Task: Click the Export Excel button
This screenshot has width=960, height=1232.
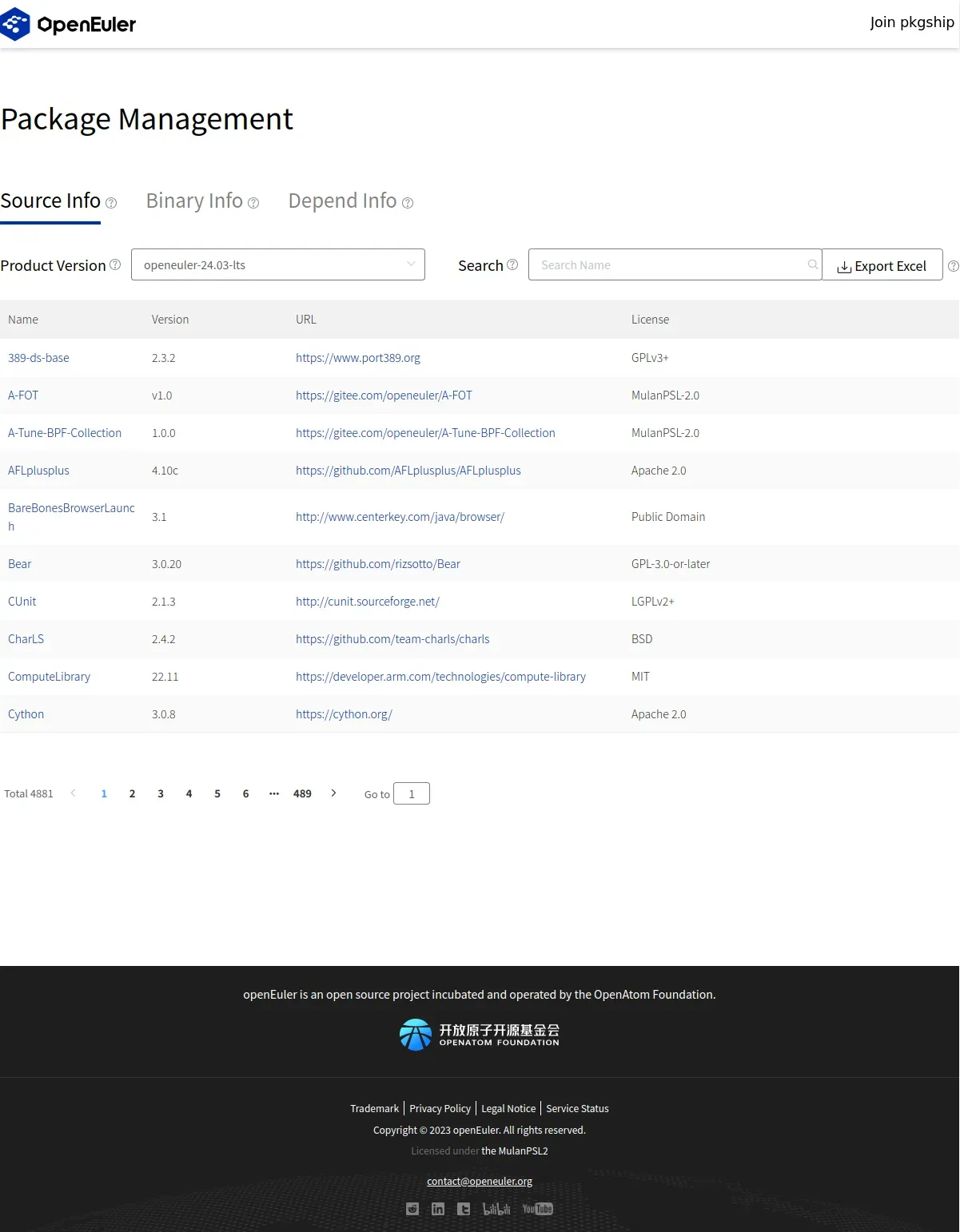Action: click(x=882, y=266)
